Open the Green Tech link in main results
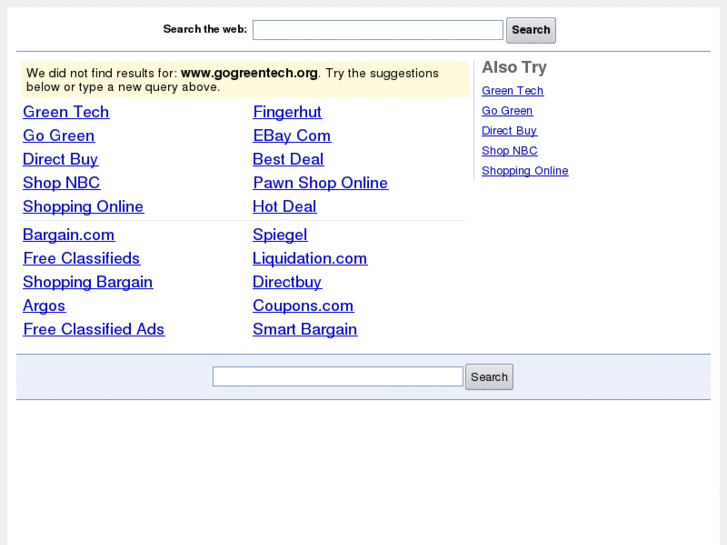The width and height of the screenshot is (727, 545). click(66, 112)
